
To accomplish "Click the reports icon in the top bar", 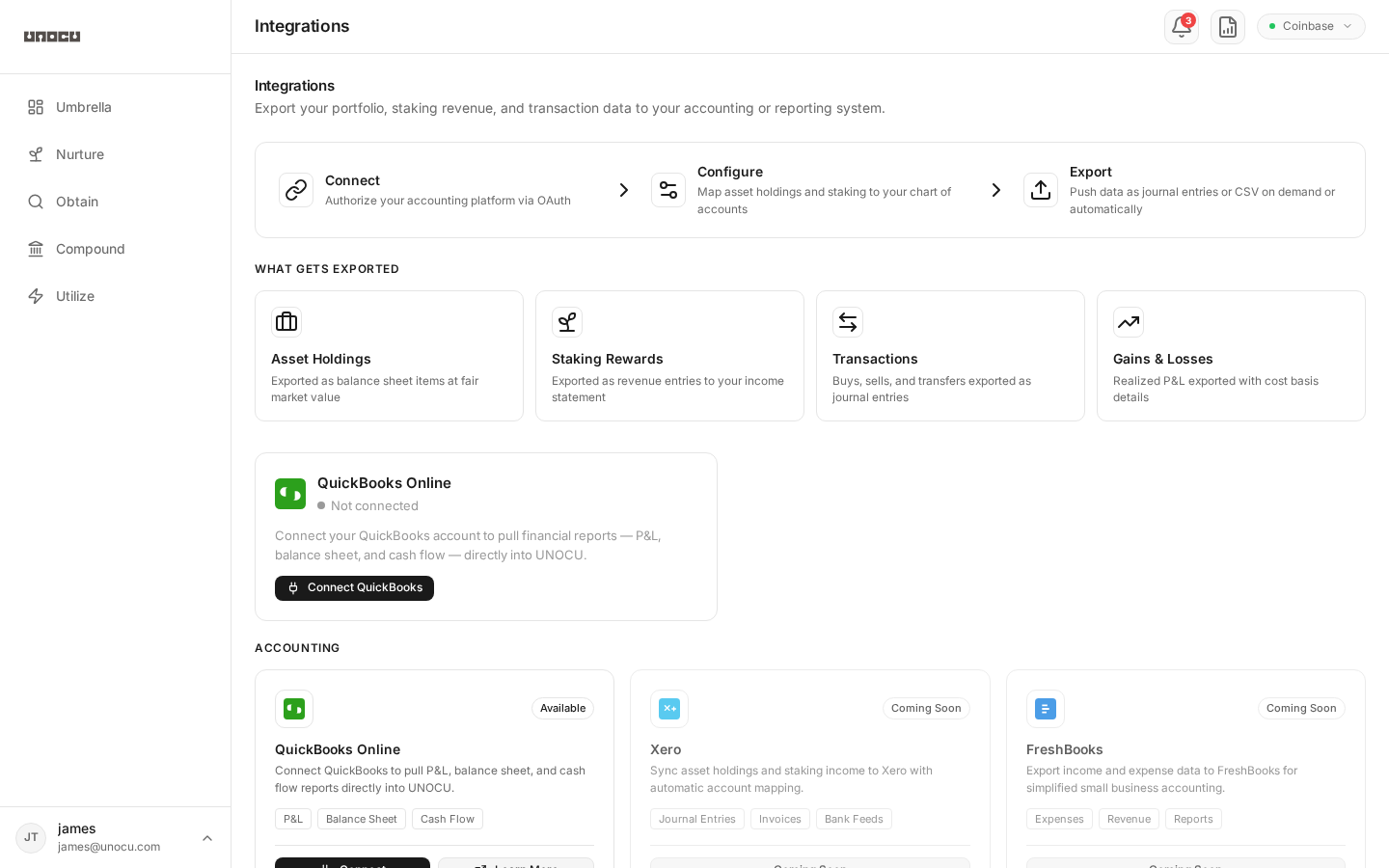I will point(1228,26).
